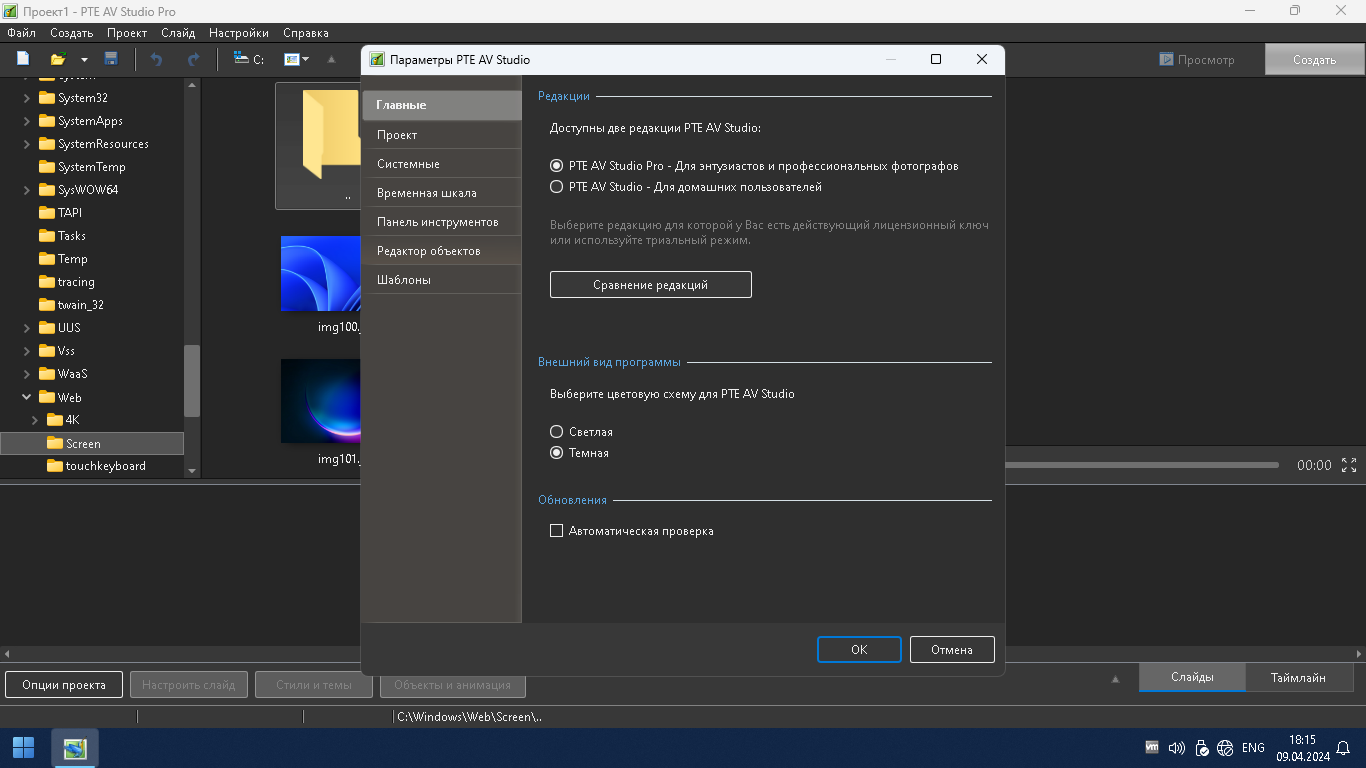Viewport: 1366px width, 768px height.
Task: Click the Redo arrow icon
Action: click(x=193, y=59)
